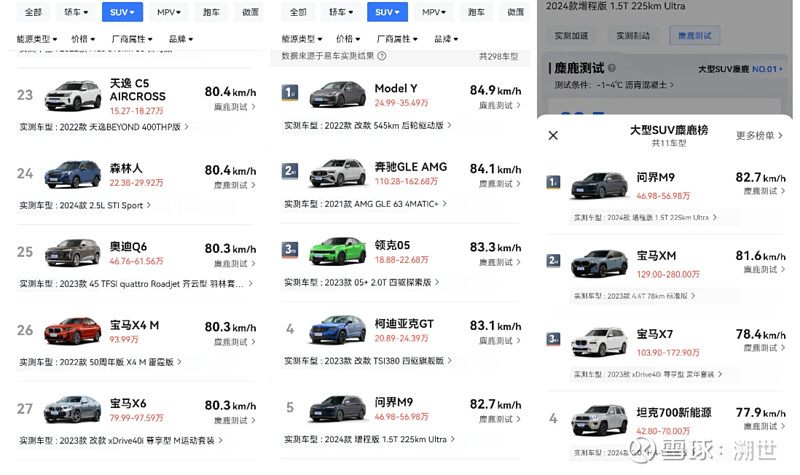Open the red 宝马X4 M car image
The height and width of the screenshot is (475, 800).
[72, 331]
